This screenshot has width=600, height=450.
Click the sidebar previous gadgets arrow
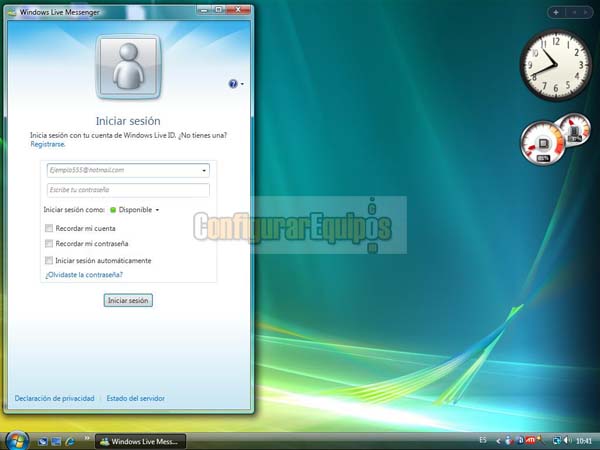pyautogui.click(x=574, y=13)
